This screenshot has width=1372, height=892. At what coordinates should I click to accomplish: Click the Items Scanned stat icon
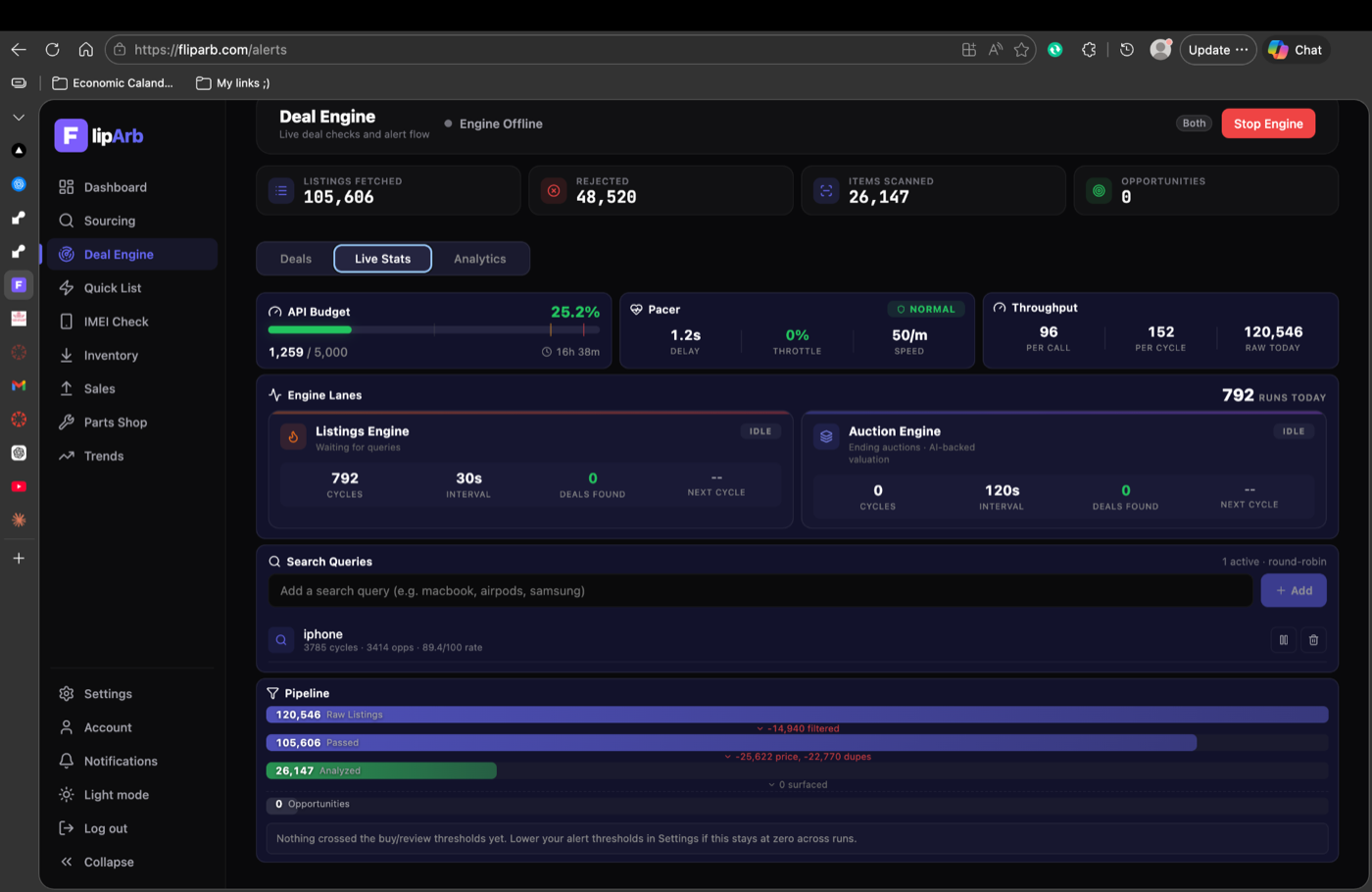(826, 190)
